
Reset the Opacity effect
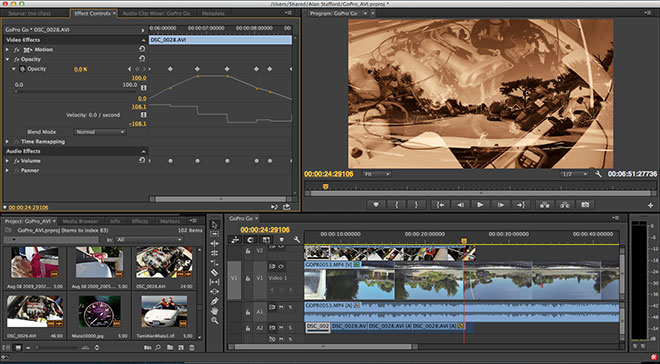coord(142,59)
